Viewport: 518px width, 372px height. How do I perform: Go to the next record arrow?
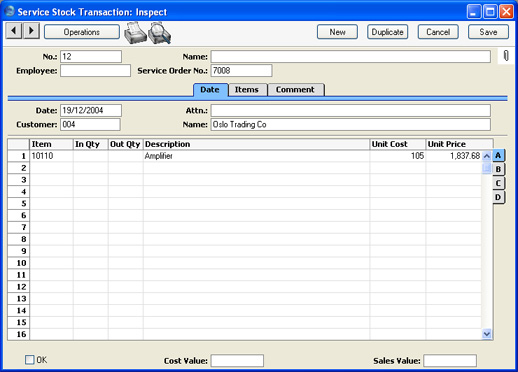(31, 31)
